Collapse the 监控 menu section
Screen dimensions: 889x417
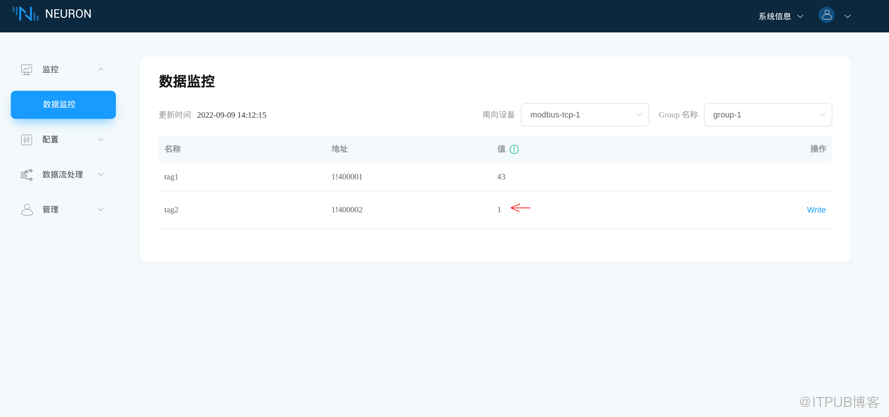[x=100, y=69]
